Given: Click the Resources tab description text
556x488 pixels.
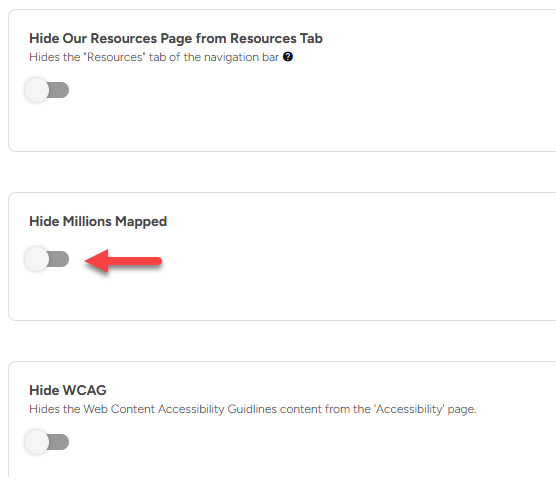Looking at the screenshot, I should 154,57.
